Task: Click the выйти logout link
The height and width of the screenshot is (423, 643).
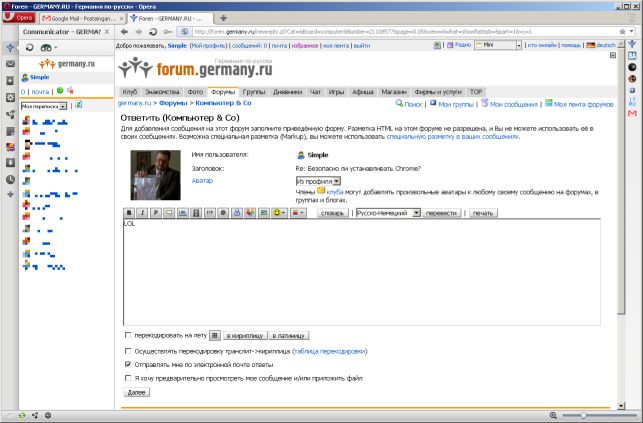Action: [362, 45]
